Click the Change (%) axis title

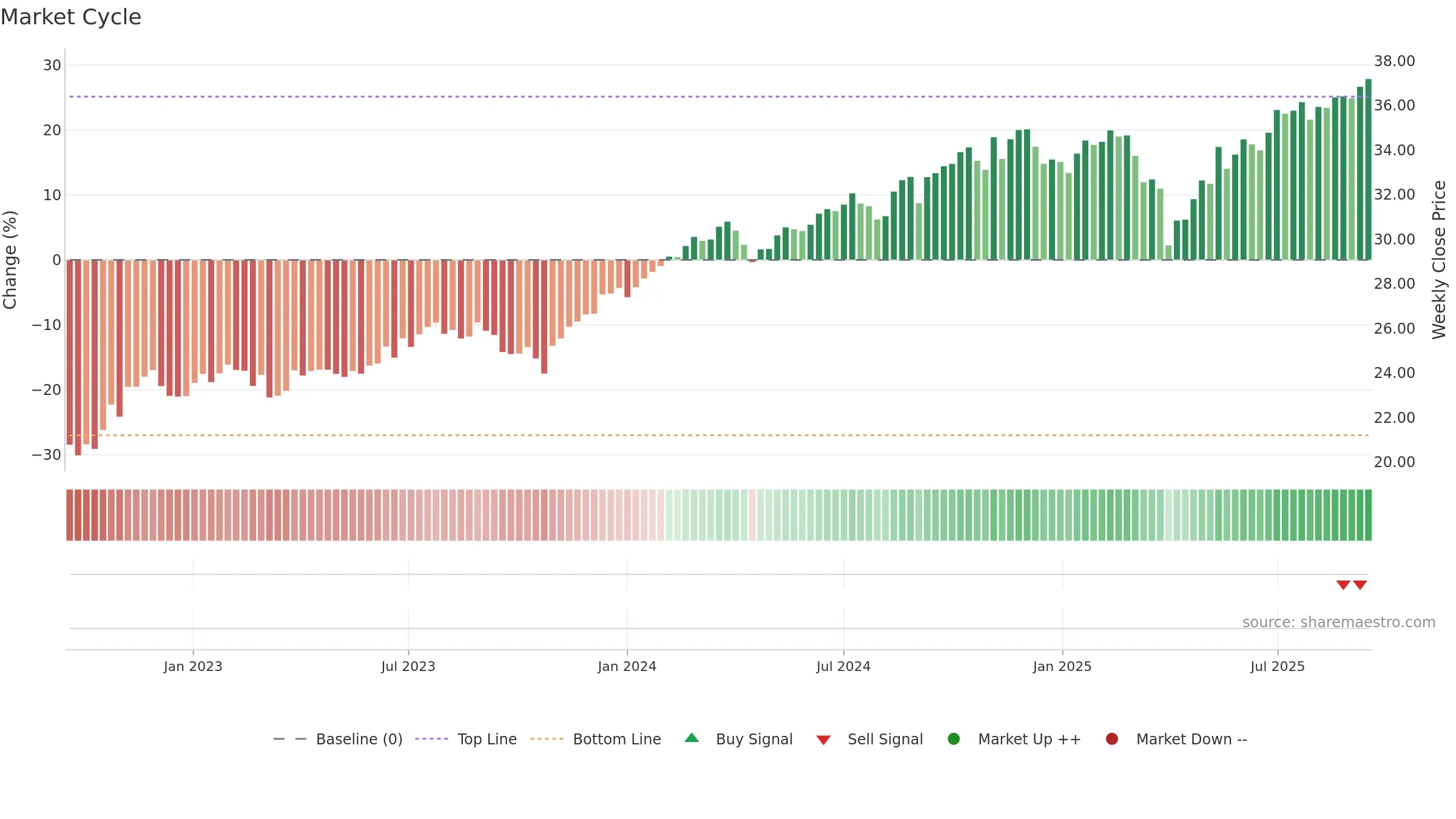coord(10,260)
